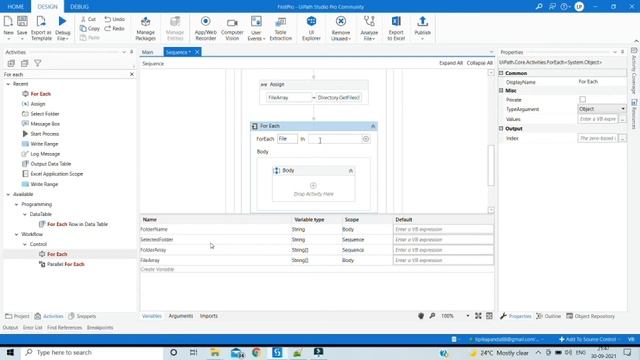Open the zoom percentage dropdown
The width and height of the screenshot is (640, 360).
pos(468,316)
